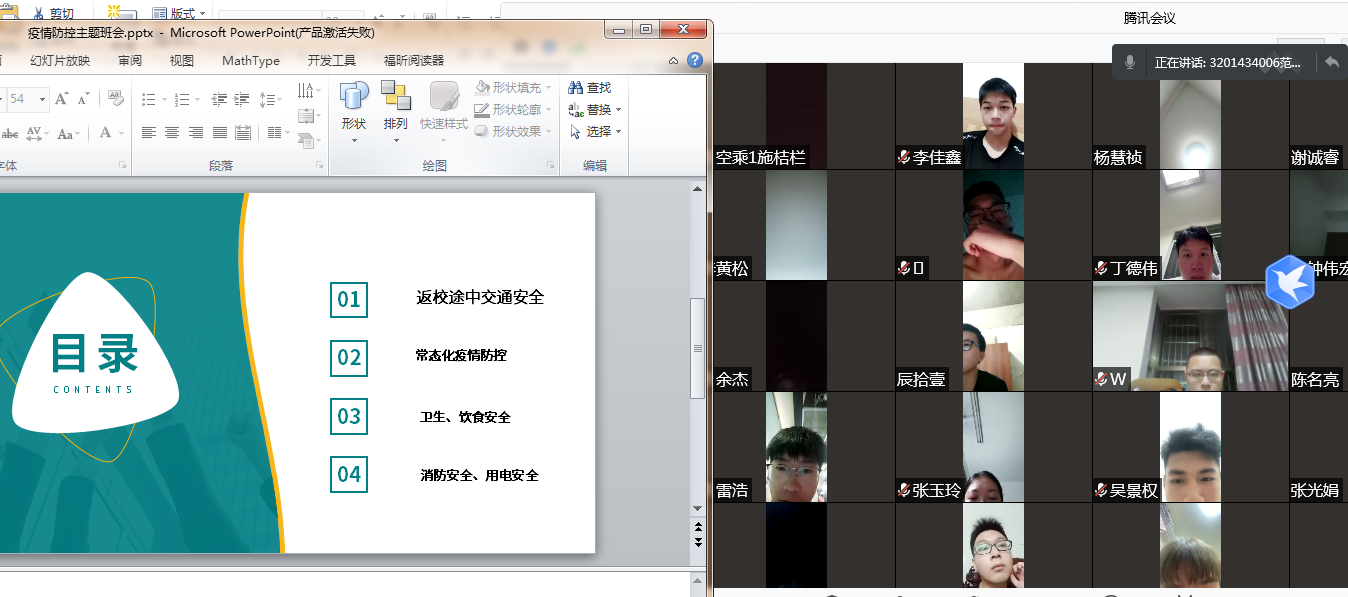Open the font size 54 dropdown
The height and width of the screenshot is (597, 1348).
(42, 99)
